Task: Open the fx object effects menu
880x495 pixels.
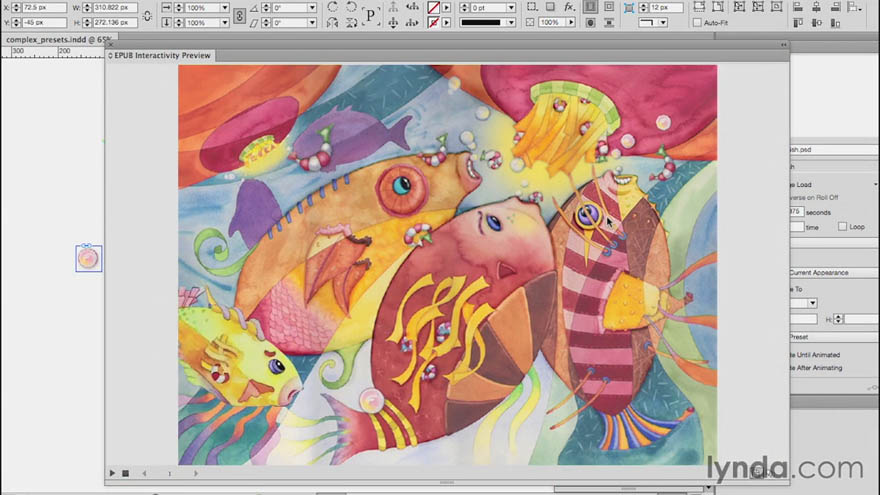Action: point(570,7)
